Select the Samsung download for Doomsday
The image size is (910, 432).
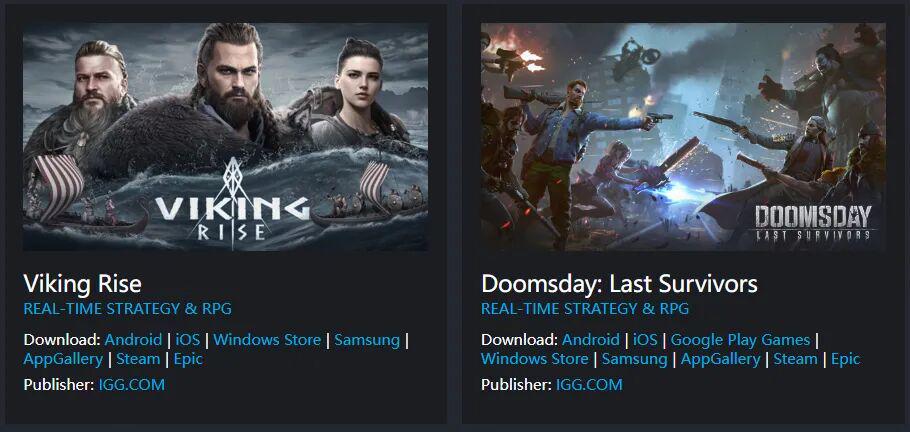click(x=634, y=359)
